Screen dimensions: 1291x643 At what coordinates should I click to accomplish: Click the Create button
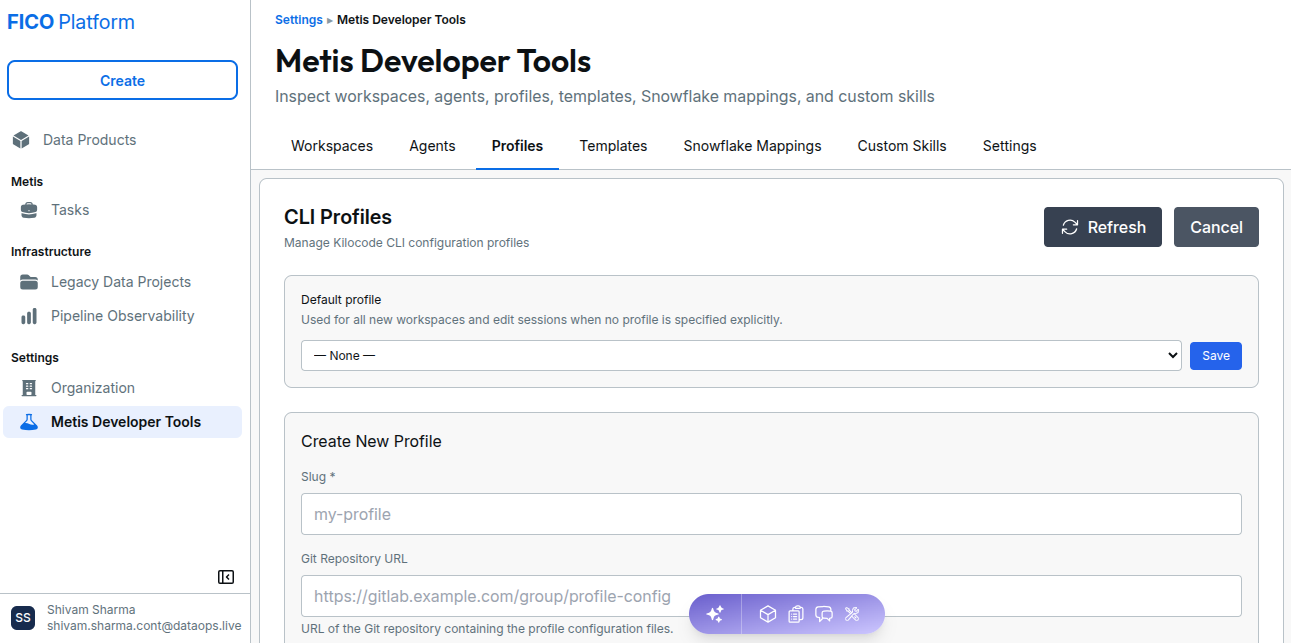tap(122, 81)
